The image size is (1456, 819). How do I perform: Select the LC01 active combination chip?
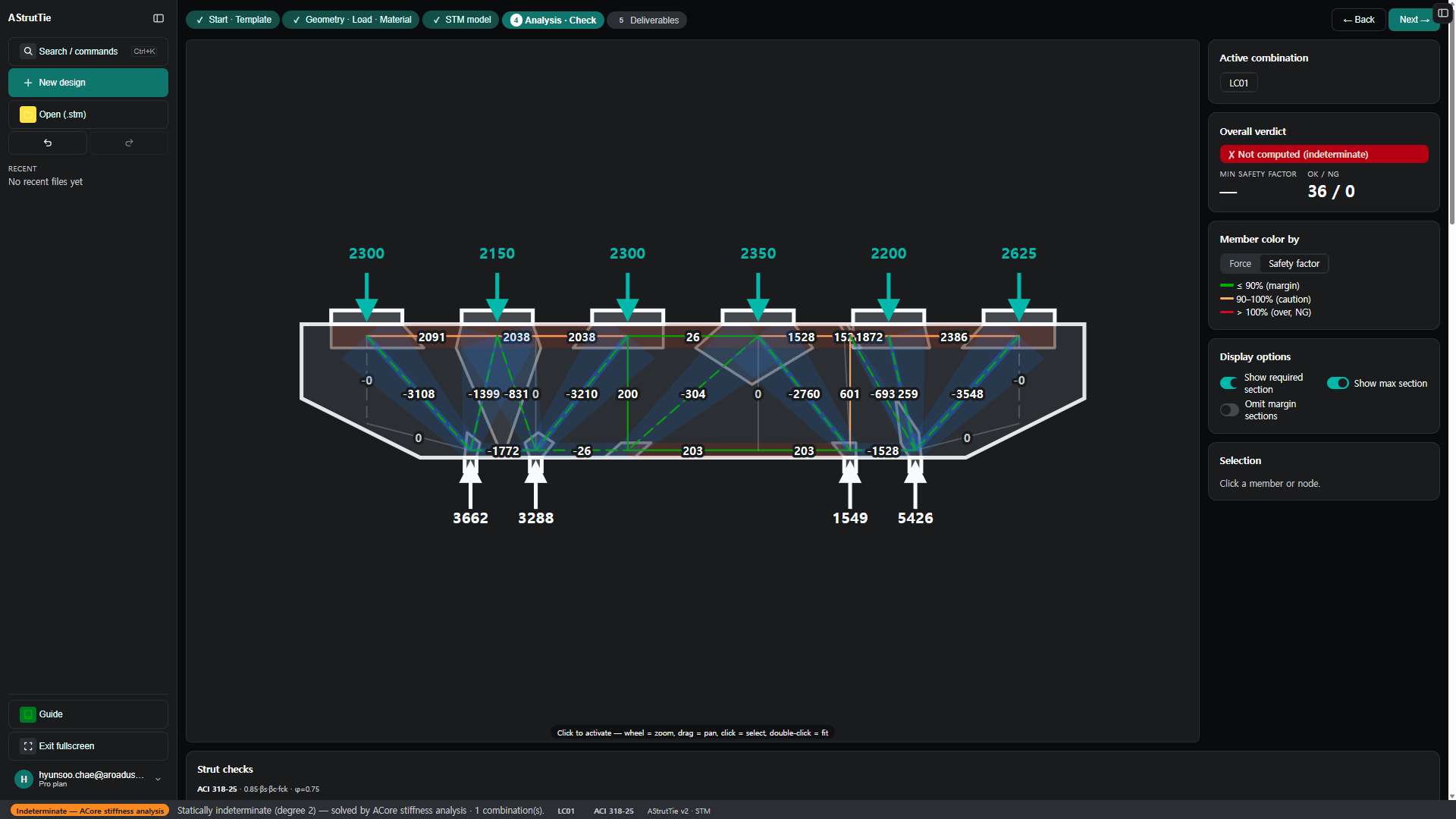[1238, 83]
